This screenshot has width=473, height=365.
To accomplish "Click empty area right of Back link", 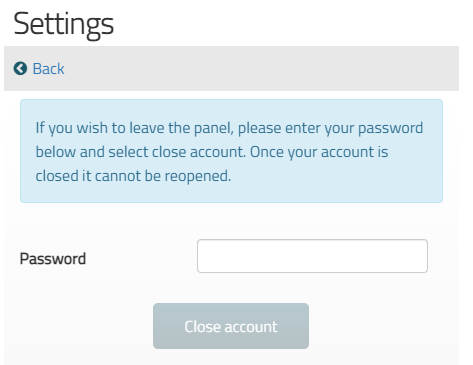I will pos(260,69).
